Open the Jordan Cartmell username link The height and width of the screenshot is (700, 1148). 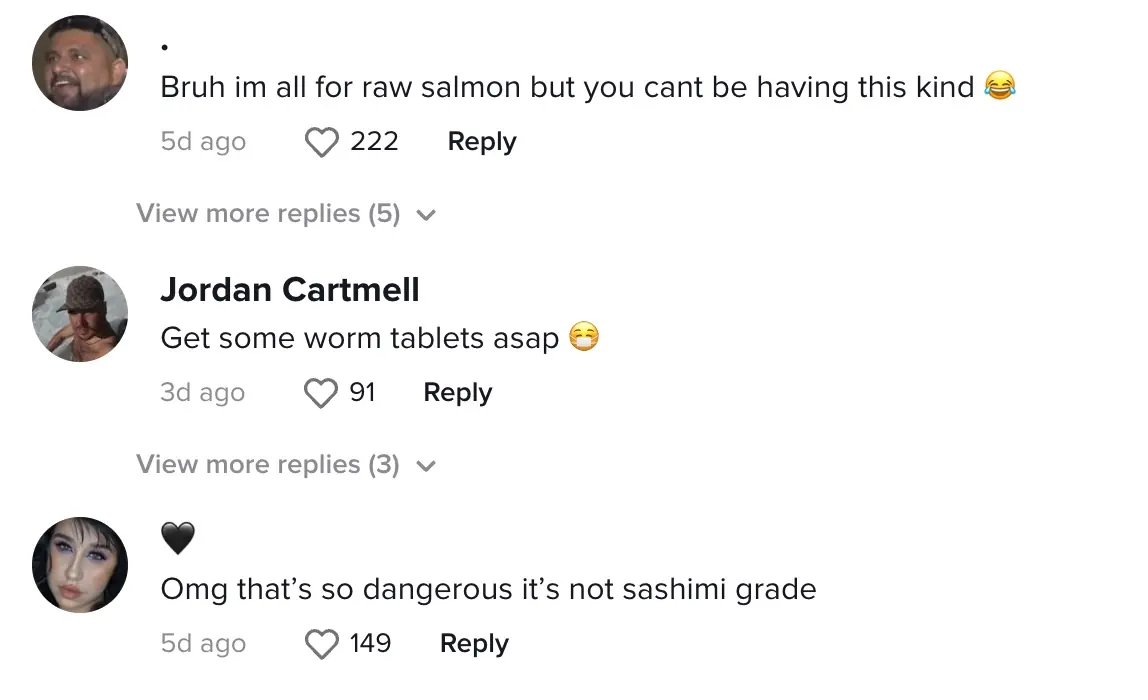point(290,290)
